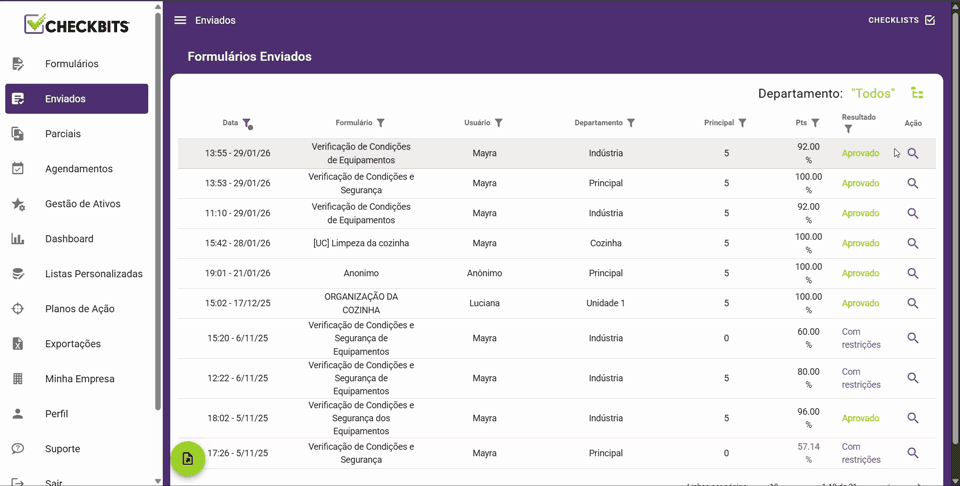This screenshot has height=486, width=960.
Task: Open the Resultado column filter
Action: tap(848, 129)
